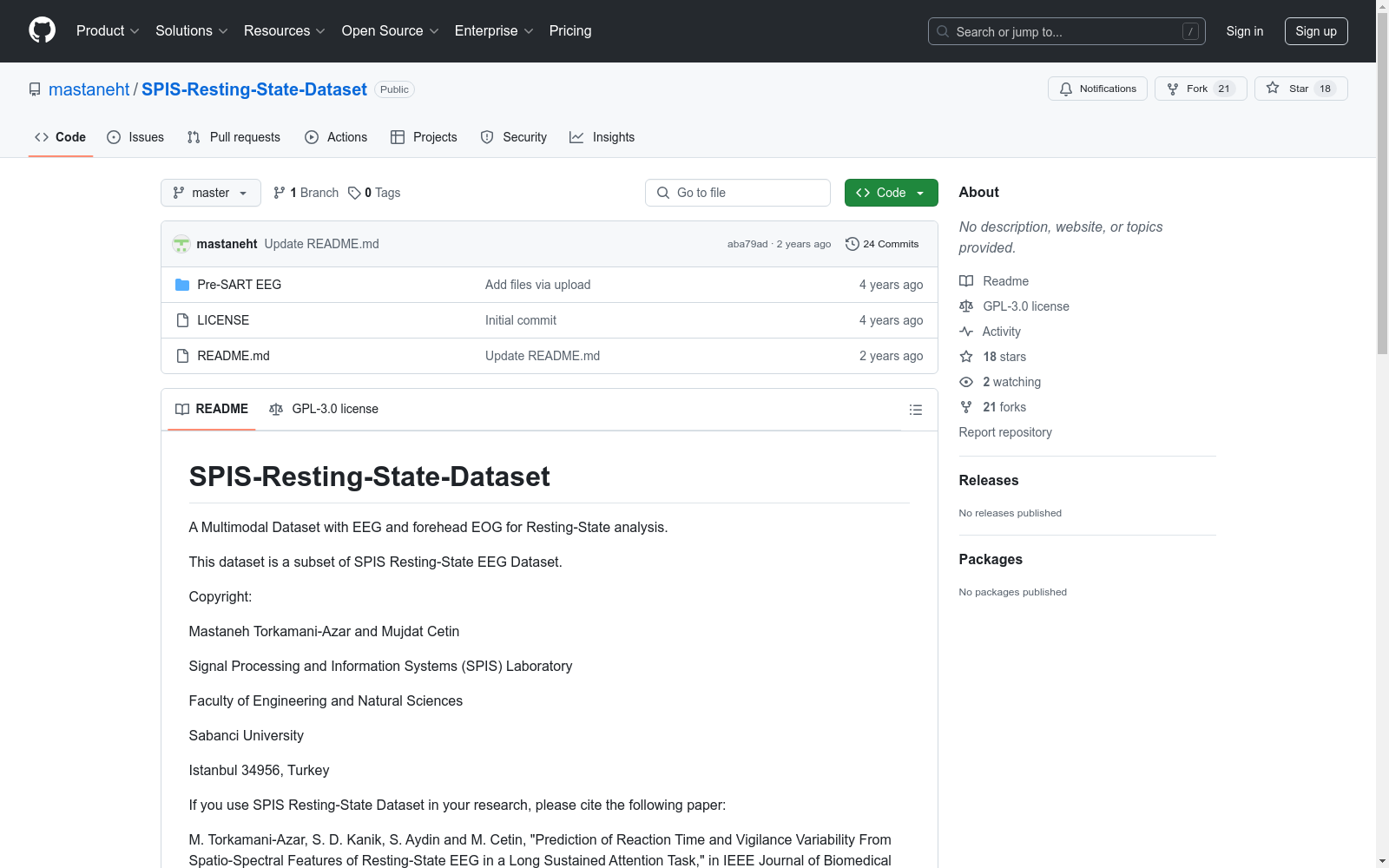This screenshot has width=1389, height=868.
Task: Expand the Open Source menu
Action: 390,30
